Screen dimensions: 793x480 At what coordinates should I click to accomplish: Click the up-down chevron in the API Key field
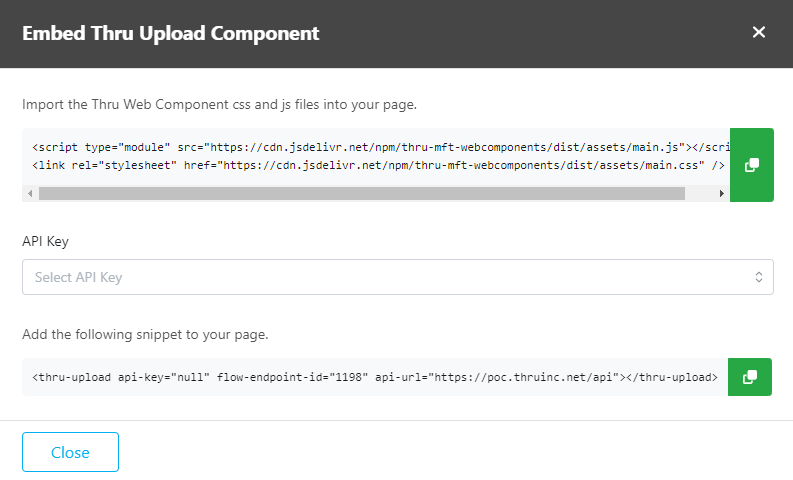(x=758, y=277)
